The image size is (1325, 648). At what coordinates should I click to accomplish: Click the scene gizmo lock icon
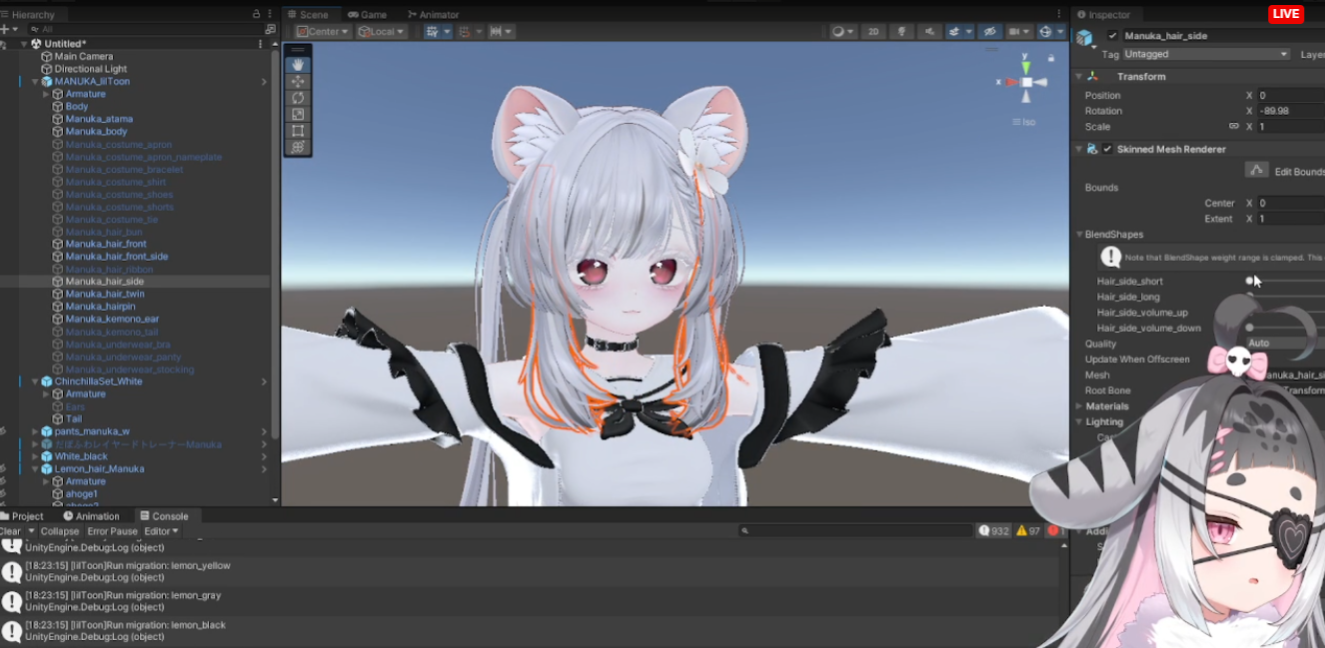coord(1051,58)
